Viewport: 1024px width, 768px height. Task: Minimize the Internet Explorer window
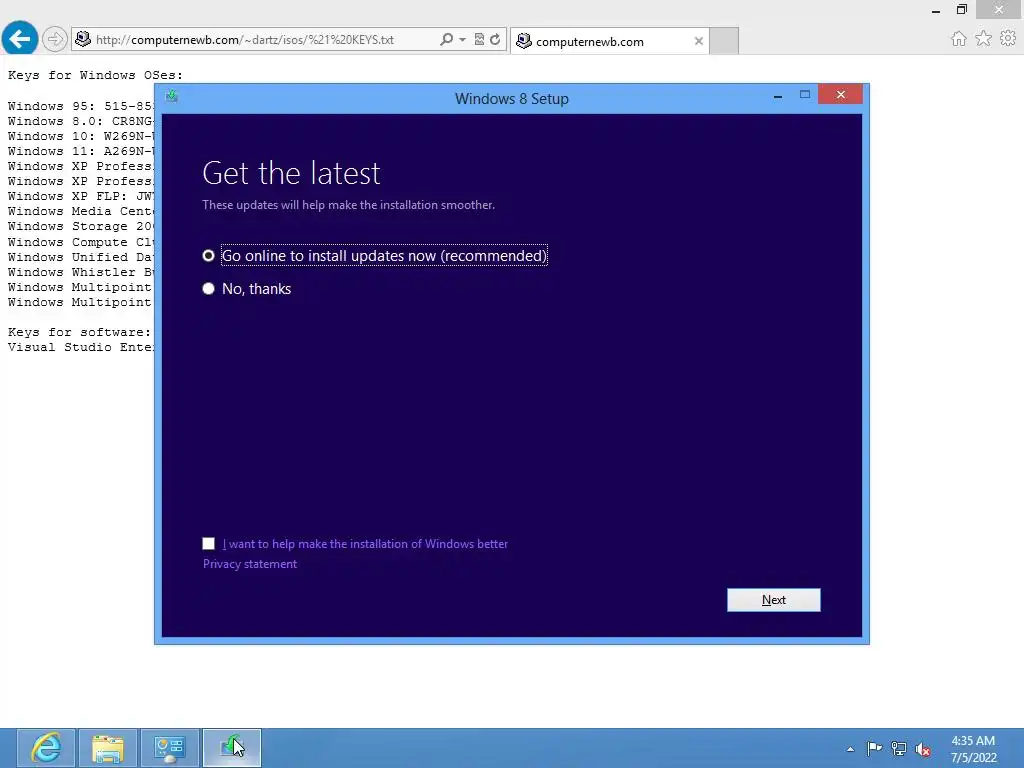[936, 10]
